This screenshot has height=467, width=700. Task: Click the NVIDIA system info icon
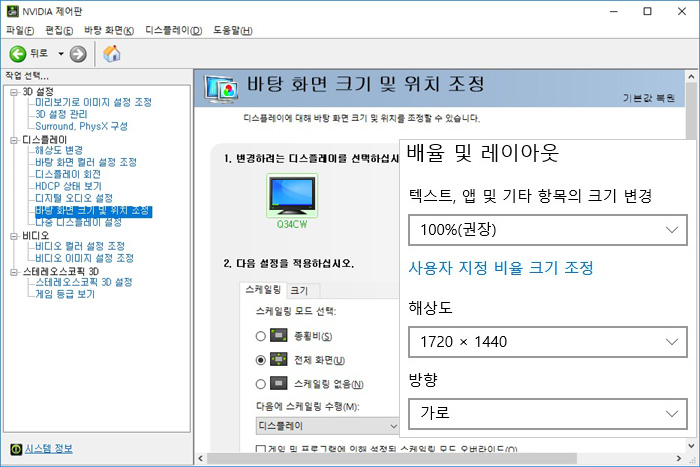(x=16, y=449)
